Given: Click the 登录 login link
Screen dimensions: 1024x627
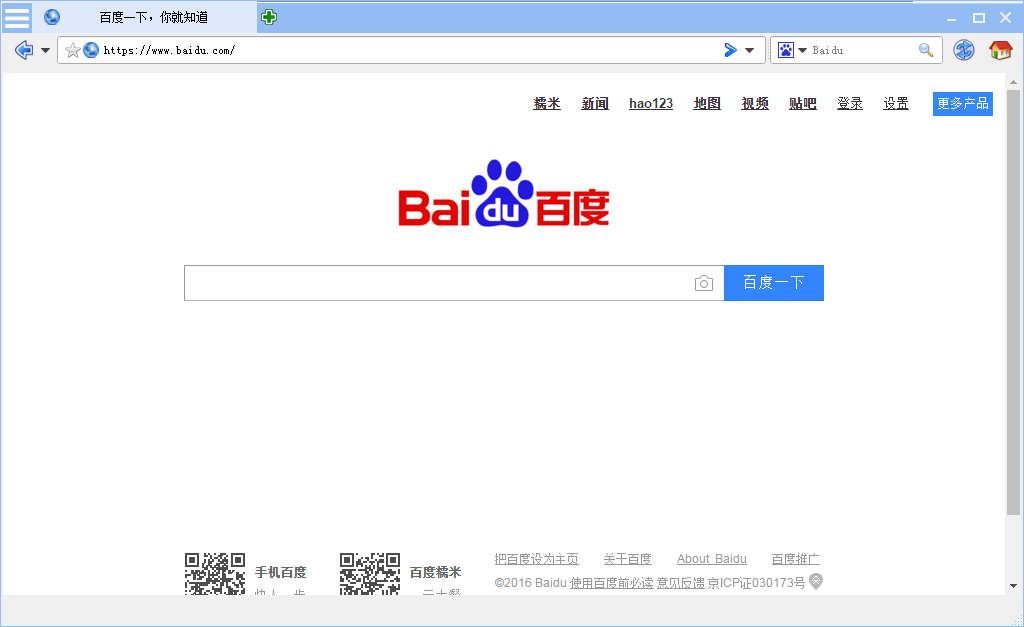Looking at the screenshot, I should (850, 103).
